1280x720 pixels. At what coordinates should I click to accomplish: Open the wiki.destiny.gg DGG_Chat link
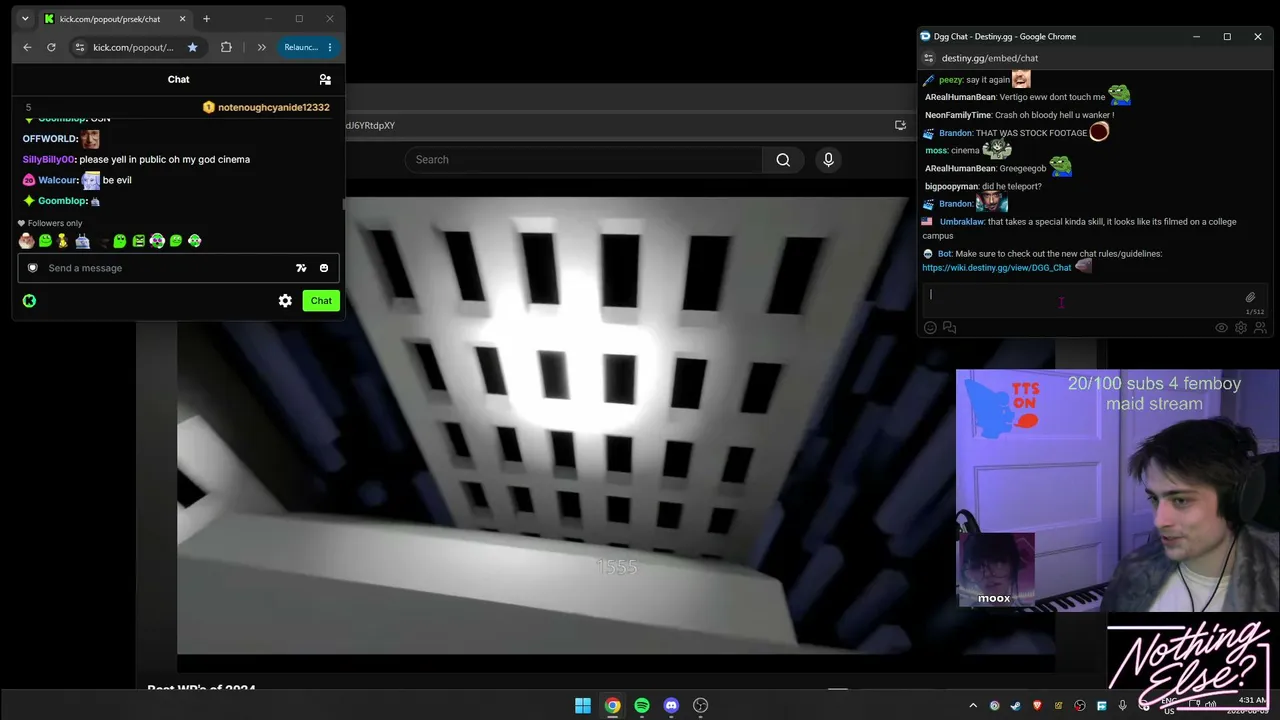point(996,268)
